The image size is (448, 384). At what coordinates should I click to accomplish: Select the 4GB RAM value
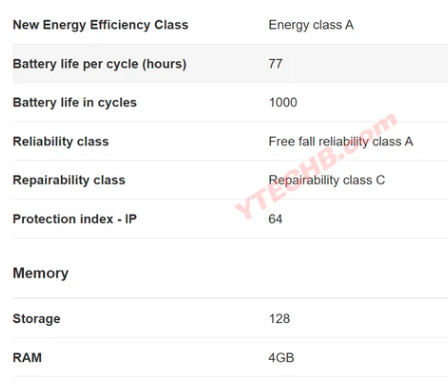(x=281, y=358)
